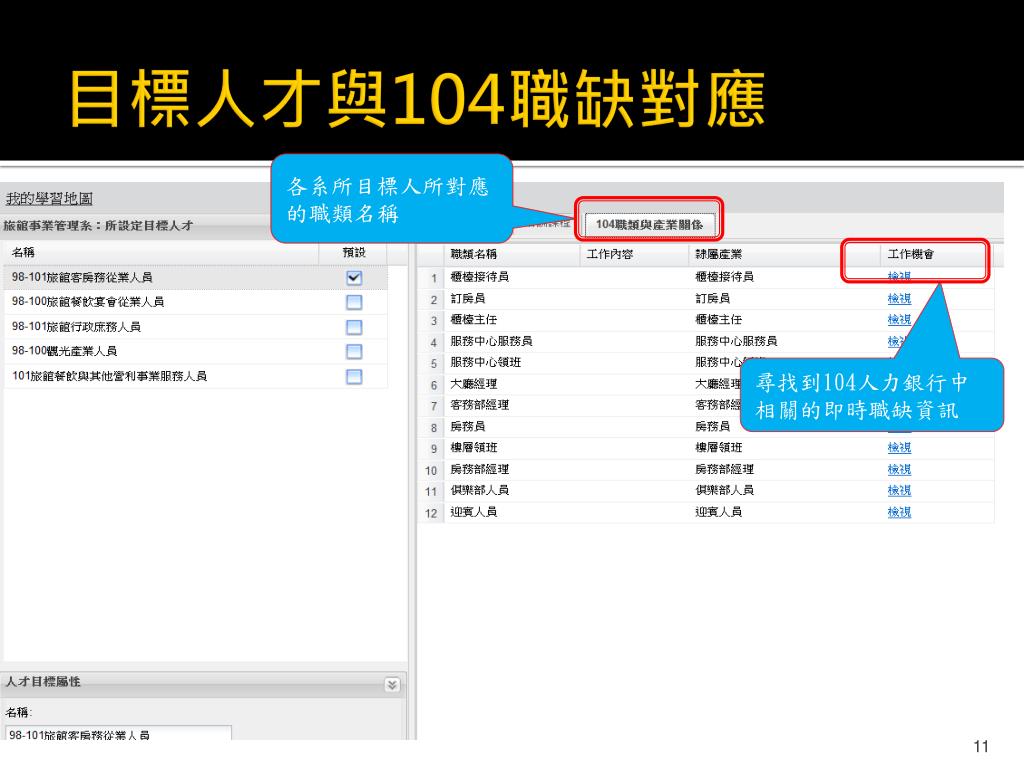The height and width of the screenshot is (768, 1024).
Task: Open 檢視 link for 俱樂部人員 row
Action: pyautogui.click(x=899, y=490)
